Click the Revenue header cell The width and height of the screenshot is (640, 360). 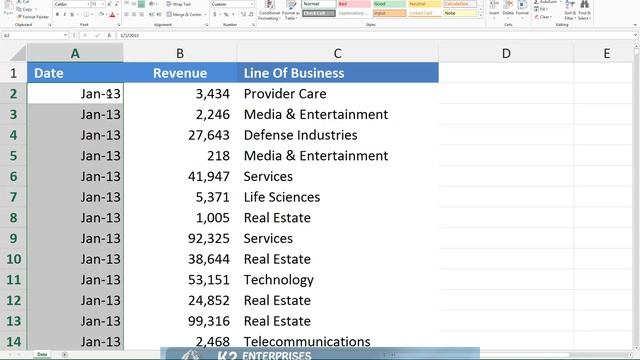coord(180,73)
